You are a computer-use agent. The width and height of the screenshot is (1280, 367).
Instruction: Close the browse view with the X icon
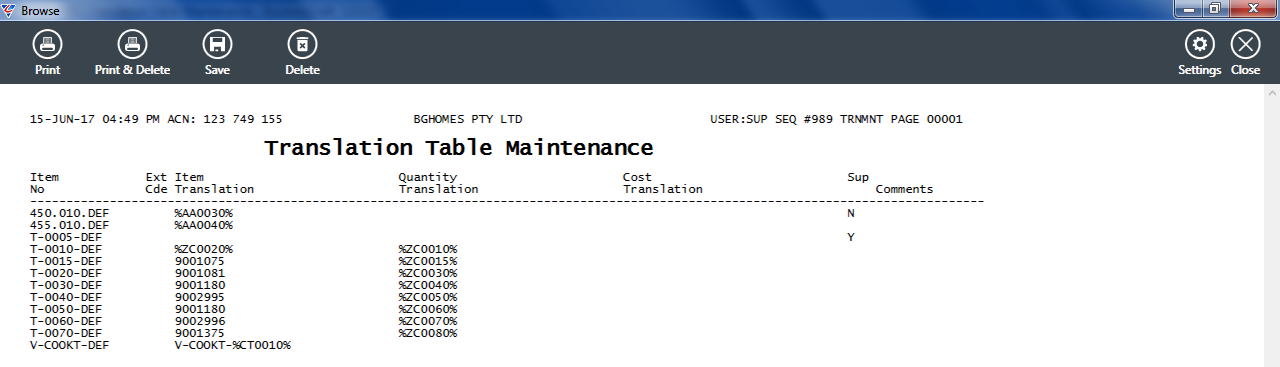[1245, 44]
